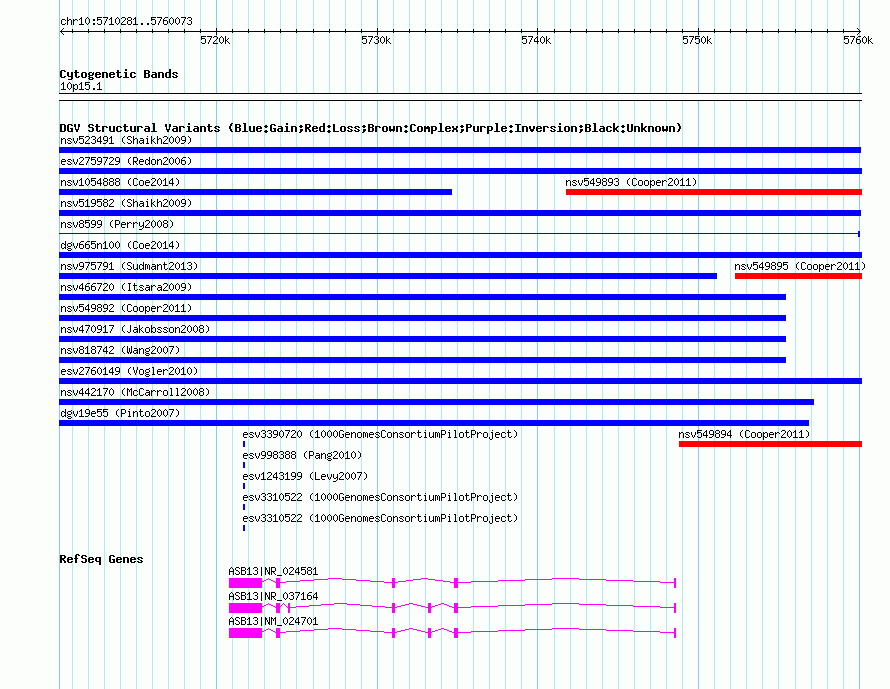Click the 5720k ruler position label

[215, 40]
